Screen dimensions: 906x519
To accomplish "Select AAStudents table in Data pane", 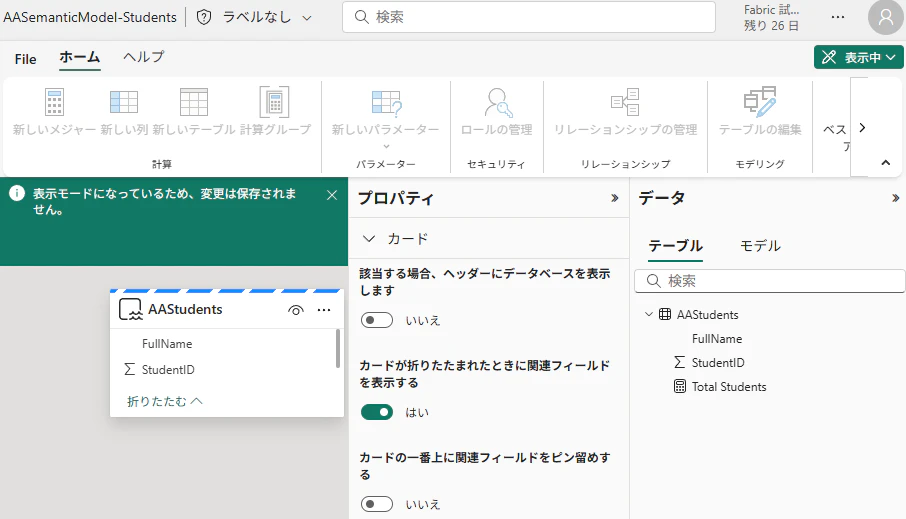I will [708, 314].
